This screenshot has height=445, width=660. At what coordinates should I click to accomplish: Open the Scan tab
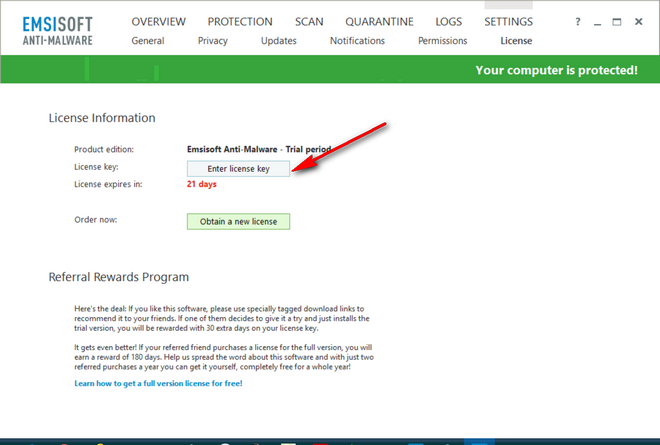pyautogui.click(x=309, y=21)
